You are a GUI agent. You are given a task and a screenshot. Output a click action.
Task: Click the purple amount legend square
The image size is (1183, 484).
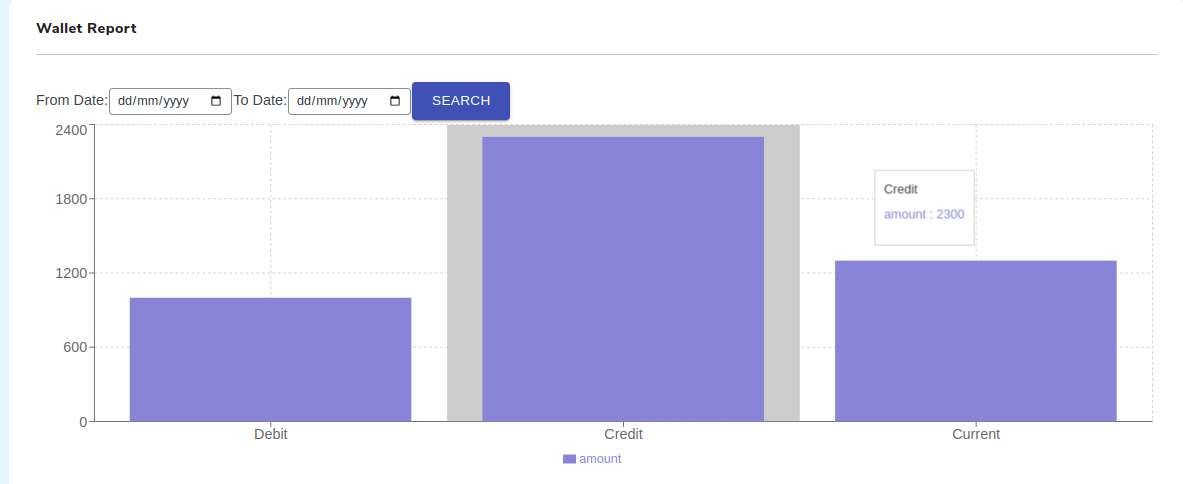click(x=569, y=459)
